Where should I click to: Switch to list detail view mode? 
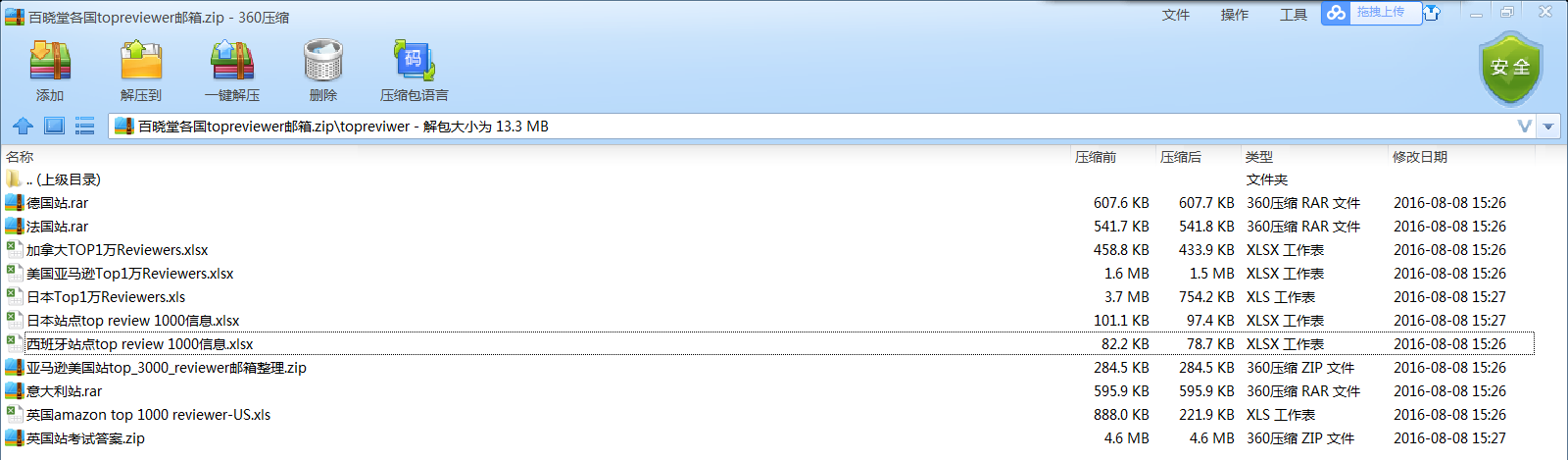(x=84, y=126)
